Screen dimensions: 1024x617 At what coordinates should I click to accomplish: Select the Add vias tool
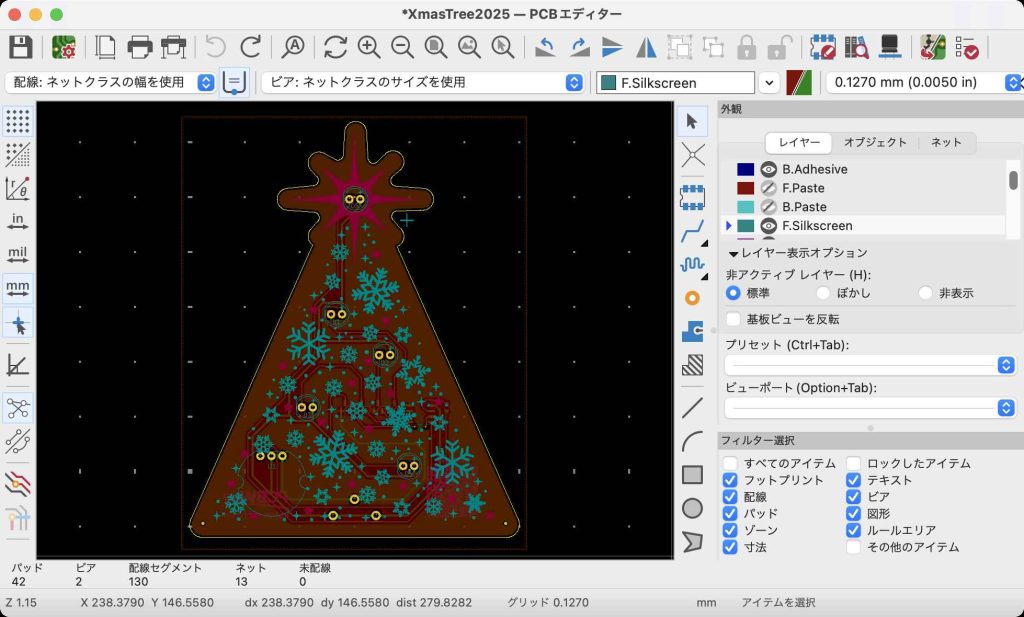click(692, 297)
